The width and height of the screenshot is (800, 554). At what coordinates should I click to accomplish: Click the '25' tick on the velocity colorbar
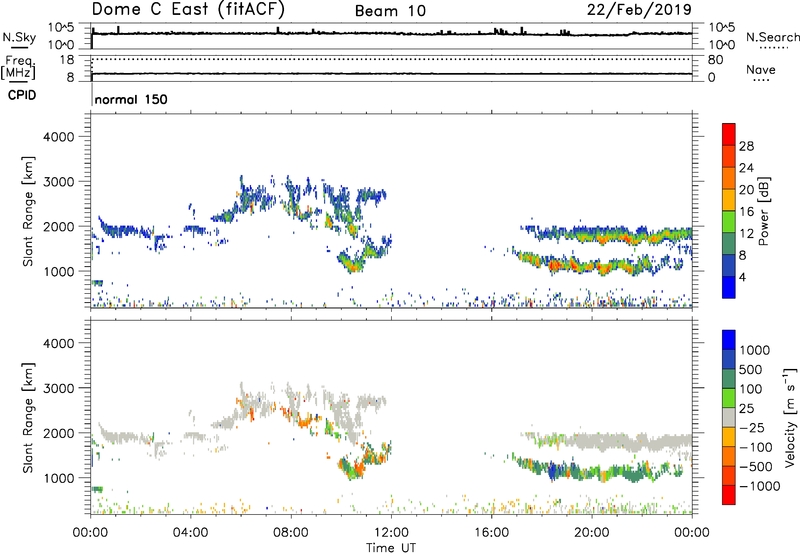[x=746, y=408]
